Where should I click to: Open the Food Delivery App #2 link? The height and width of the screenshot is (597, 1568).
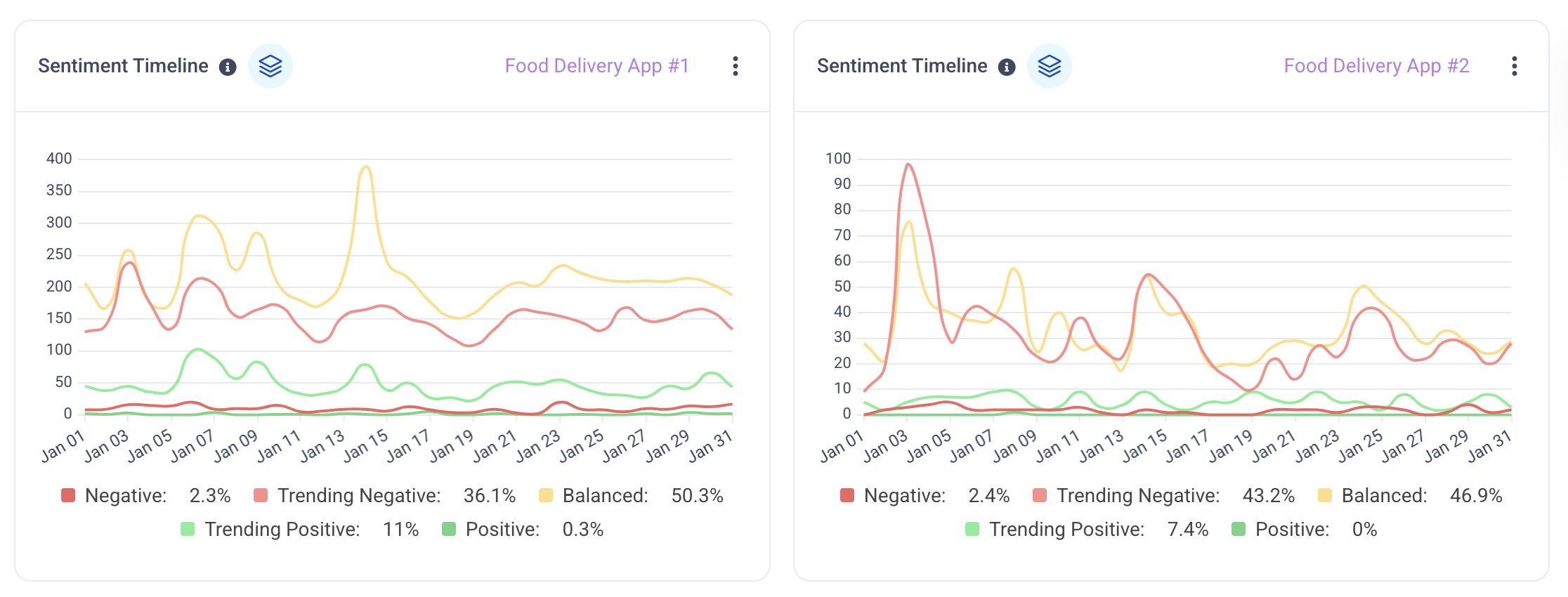[1376, 66]
